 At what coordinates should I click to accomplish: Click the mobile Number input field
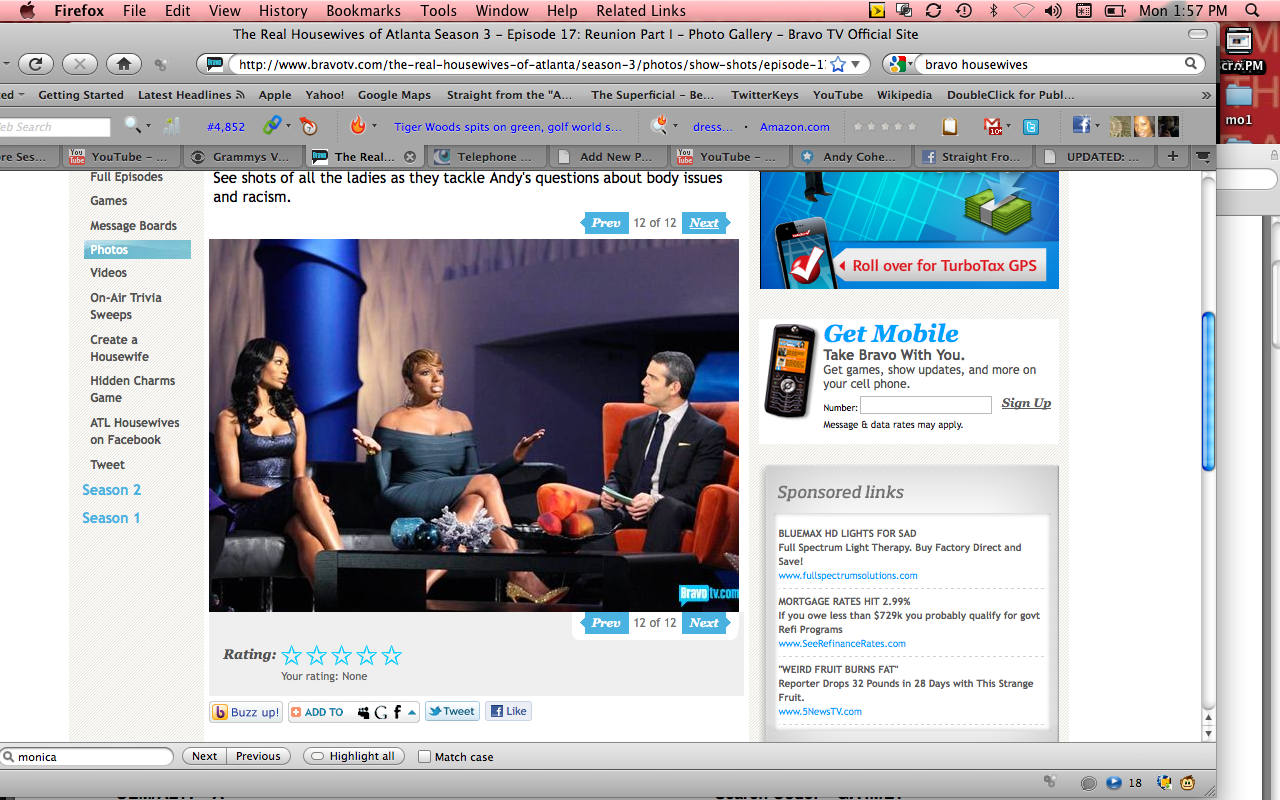[925, 405]
